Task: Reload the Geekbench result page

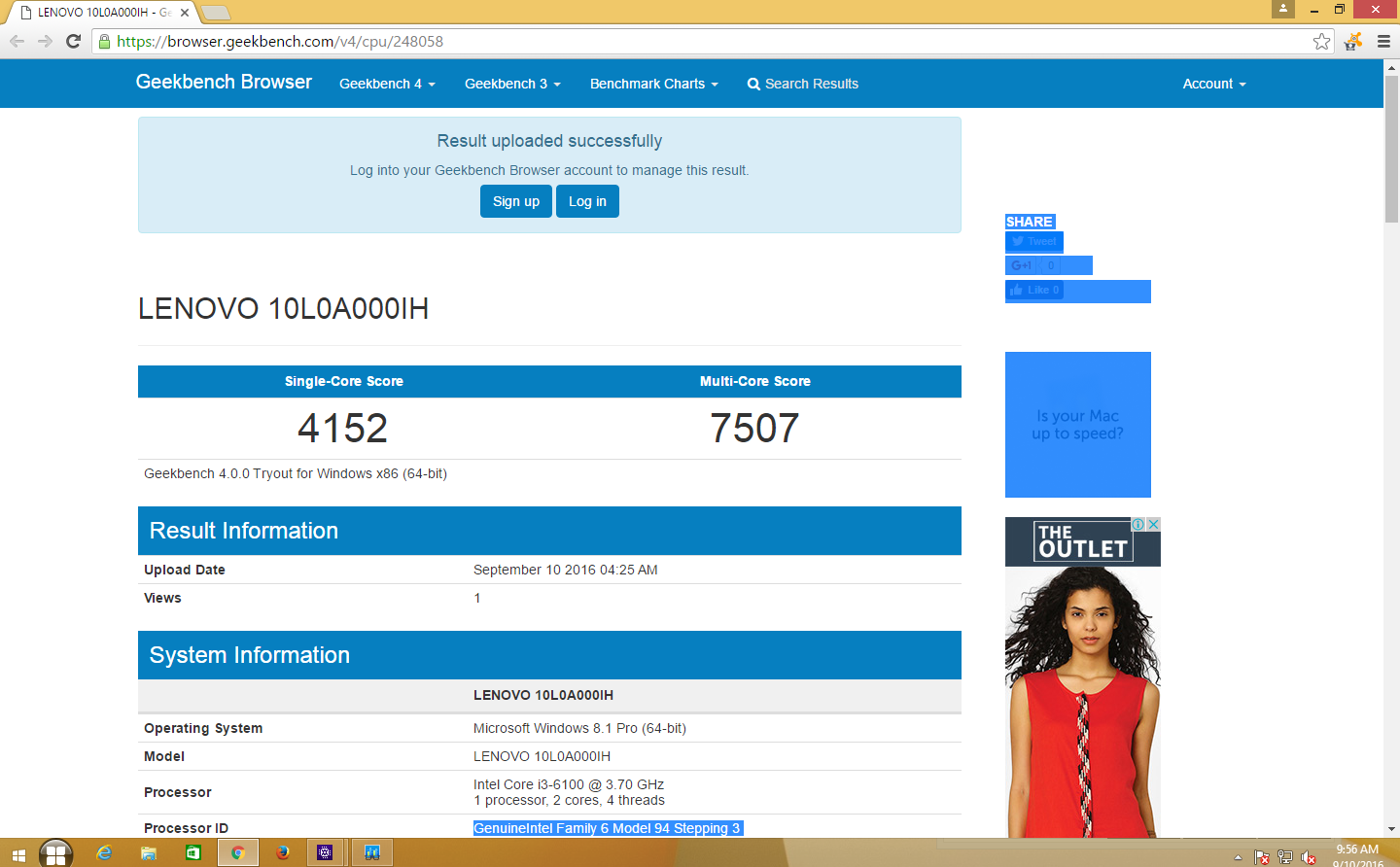Action: coord(73,41)
